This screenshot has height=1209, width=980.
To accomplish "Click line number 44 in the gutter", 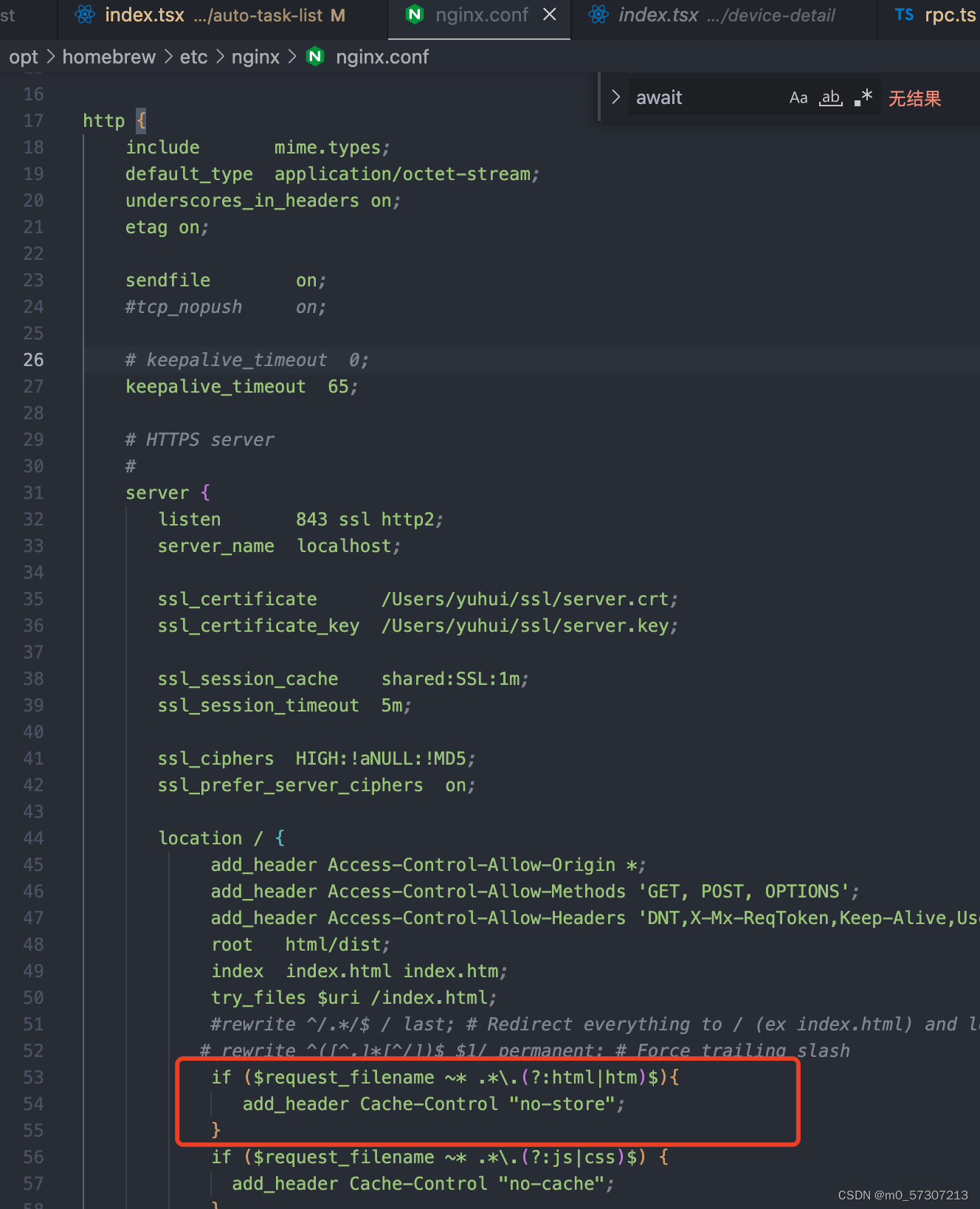I will pos(33,838).
